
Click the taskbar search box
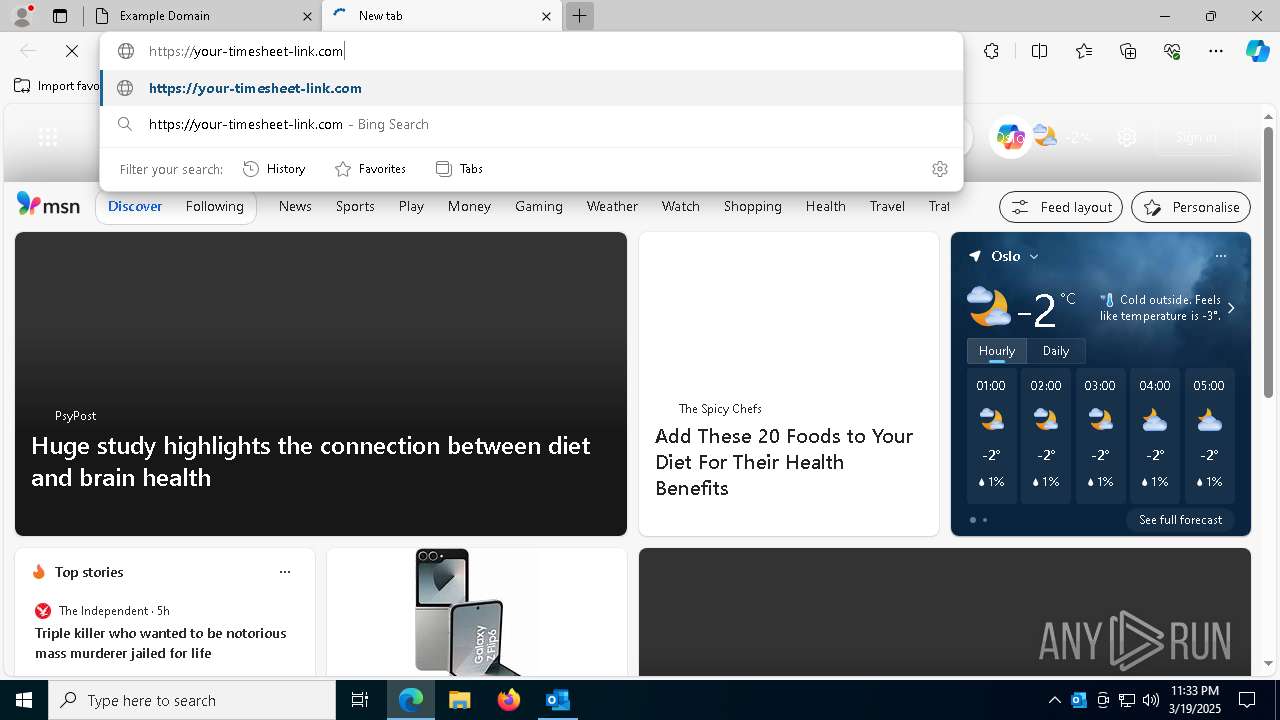192,700
